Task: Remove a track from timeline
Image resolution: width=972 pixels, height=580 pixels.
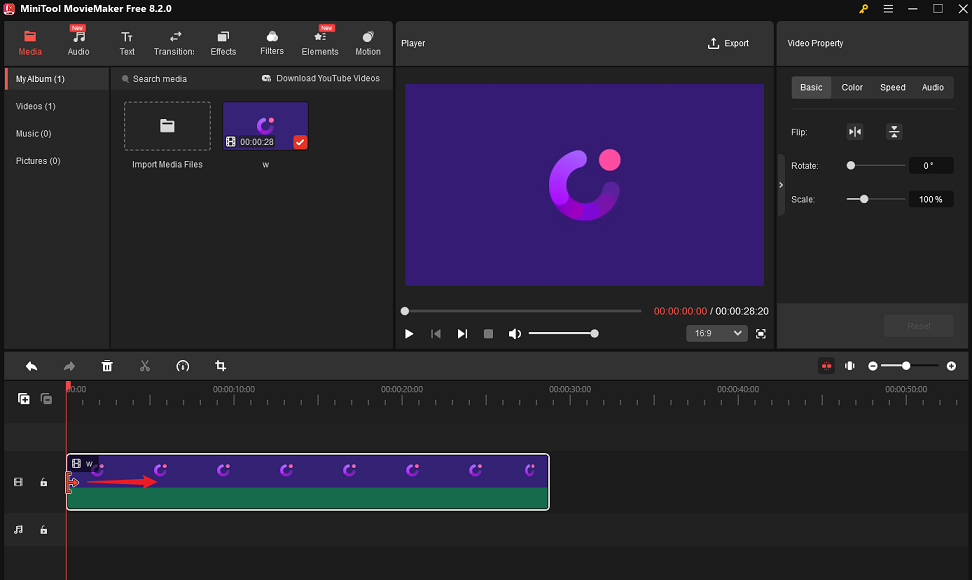Action: (x=46, y=398)
